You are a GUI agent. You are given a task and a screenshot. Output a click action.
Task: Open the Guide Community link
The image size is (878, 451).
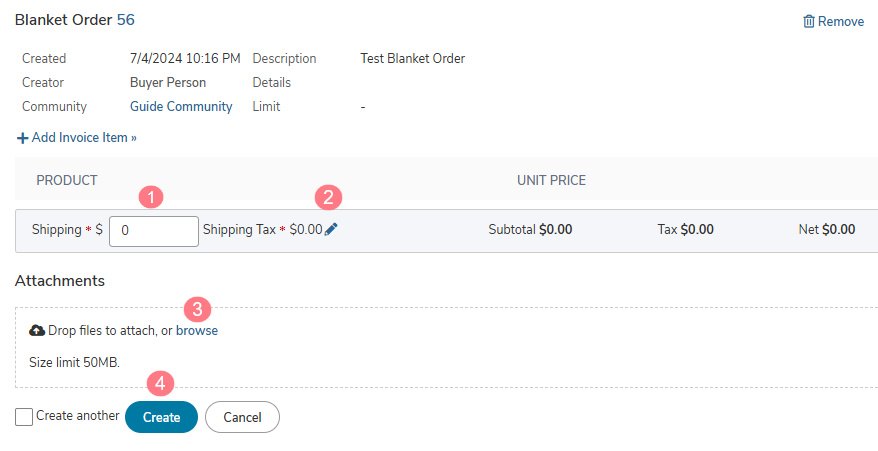click(x=181, y=106)
